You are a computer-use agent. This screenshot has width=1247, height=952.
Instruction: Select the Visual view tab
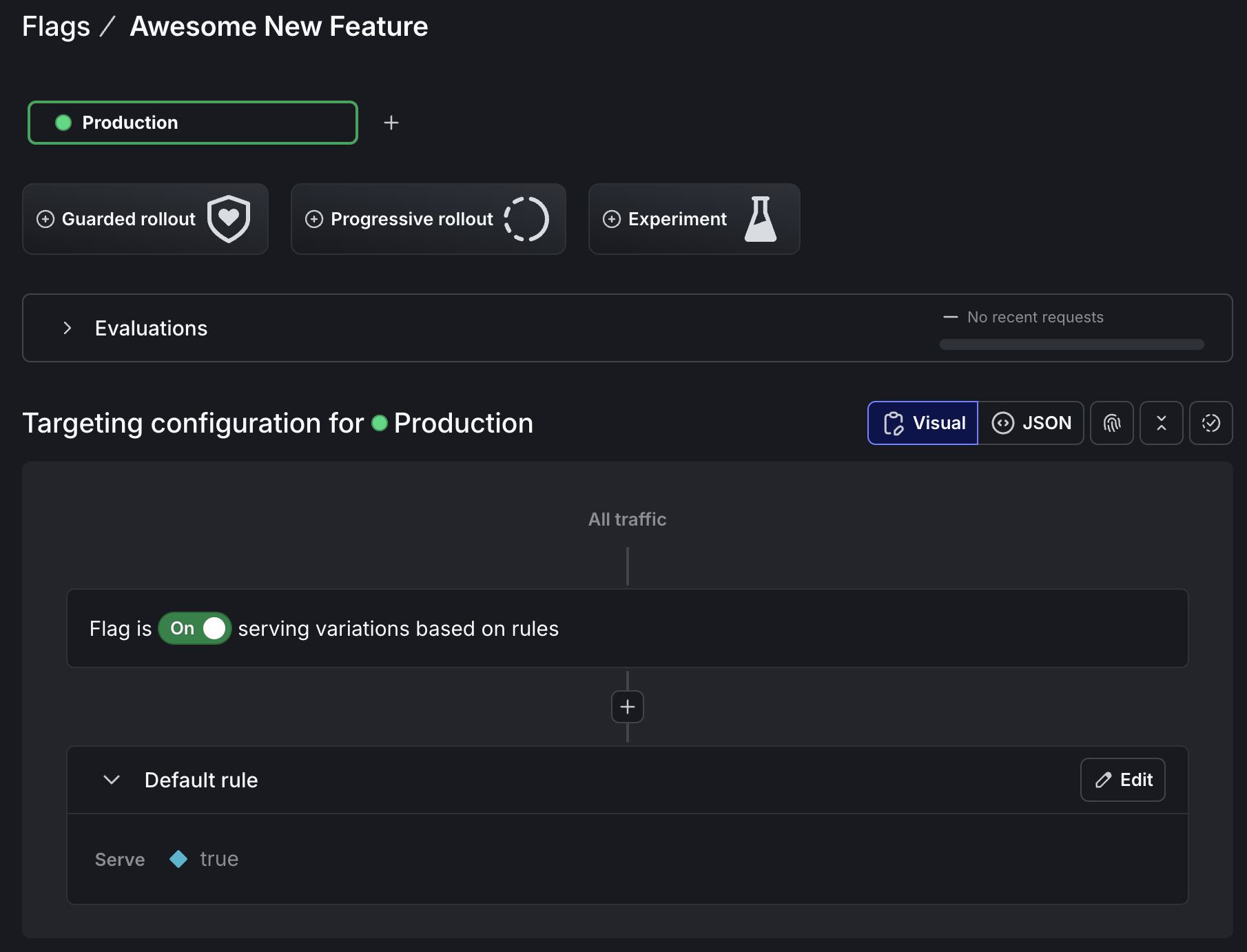click(923, 422)
